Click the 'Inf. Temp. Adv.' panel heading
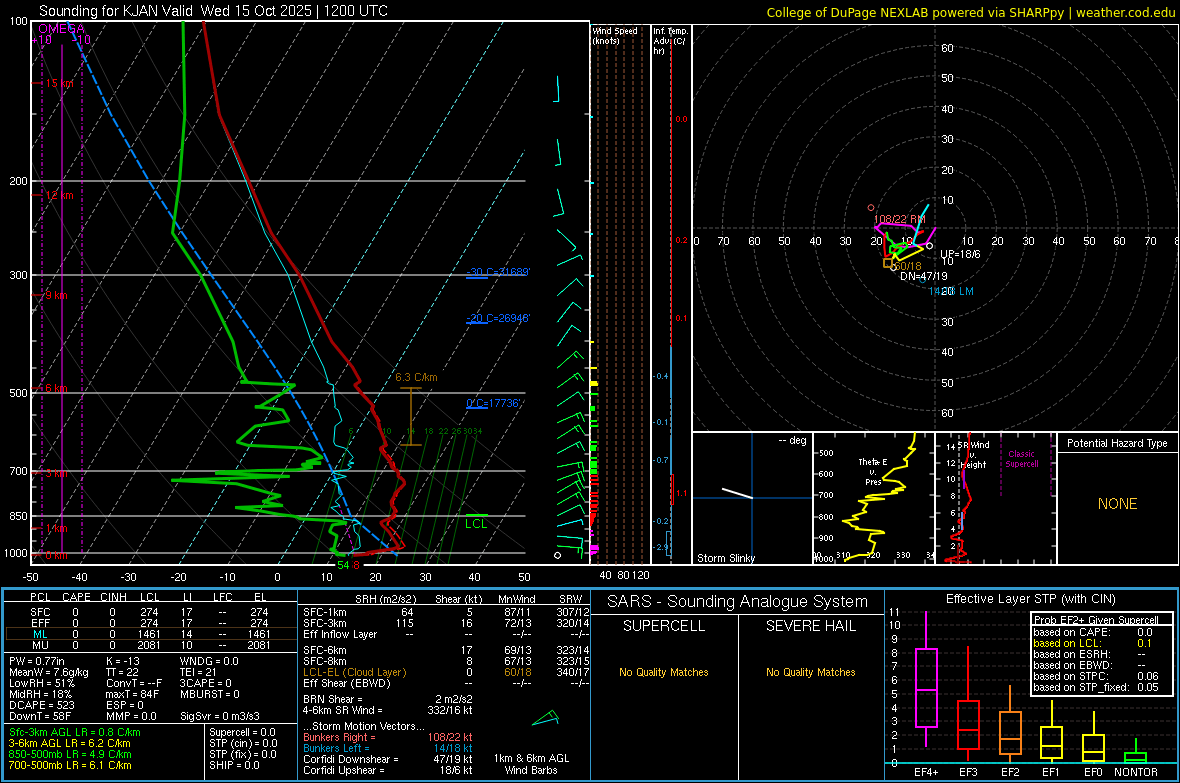This screenshot has height=783, width=1180. (670, 41)
